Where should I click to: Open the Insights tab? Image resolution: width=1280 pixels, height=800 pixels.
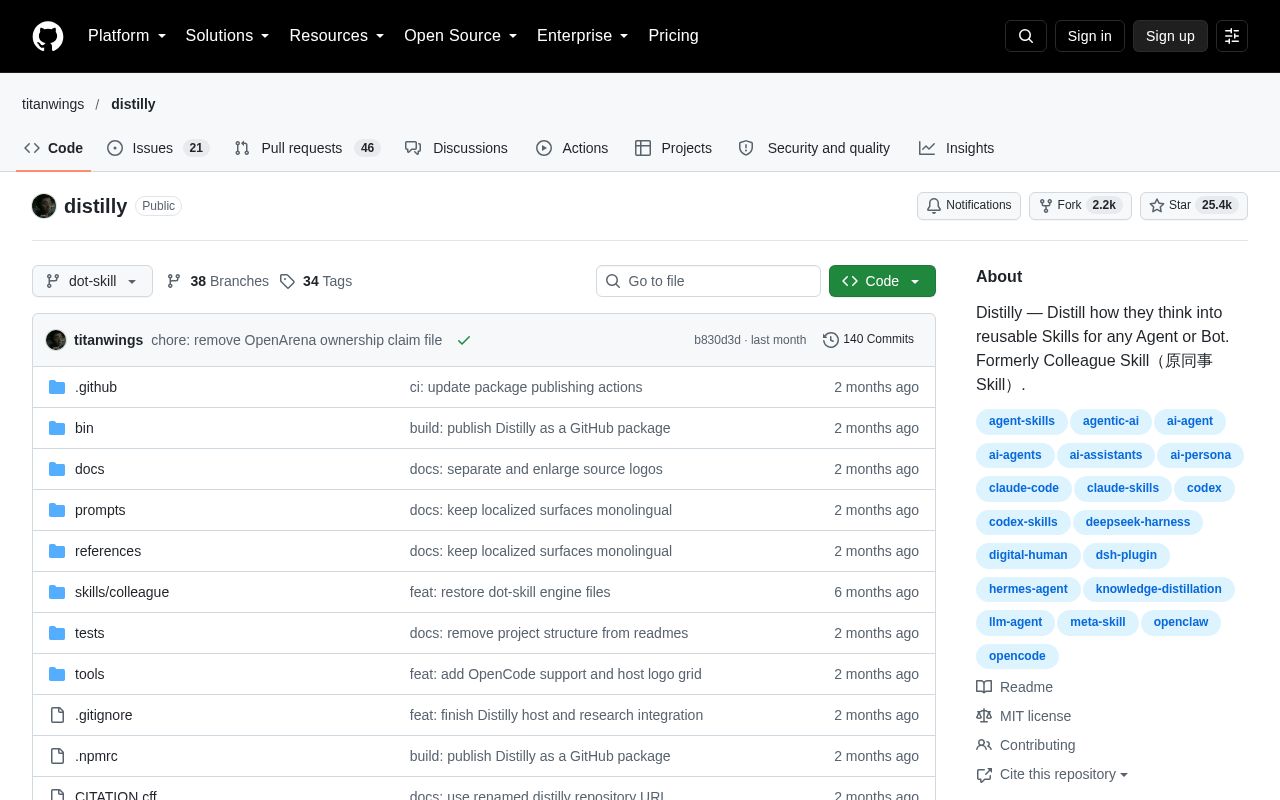(957, 148)
